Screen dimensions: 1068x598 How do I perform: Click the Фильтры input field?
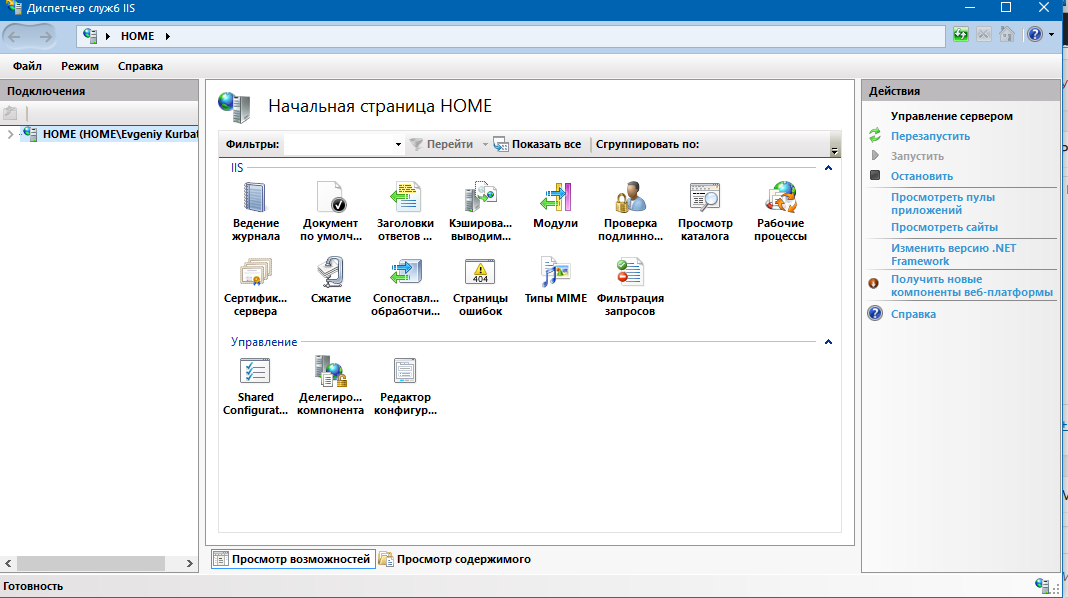[339, 144]
